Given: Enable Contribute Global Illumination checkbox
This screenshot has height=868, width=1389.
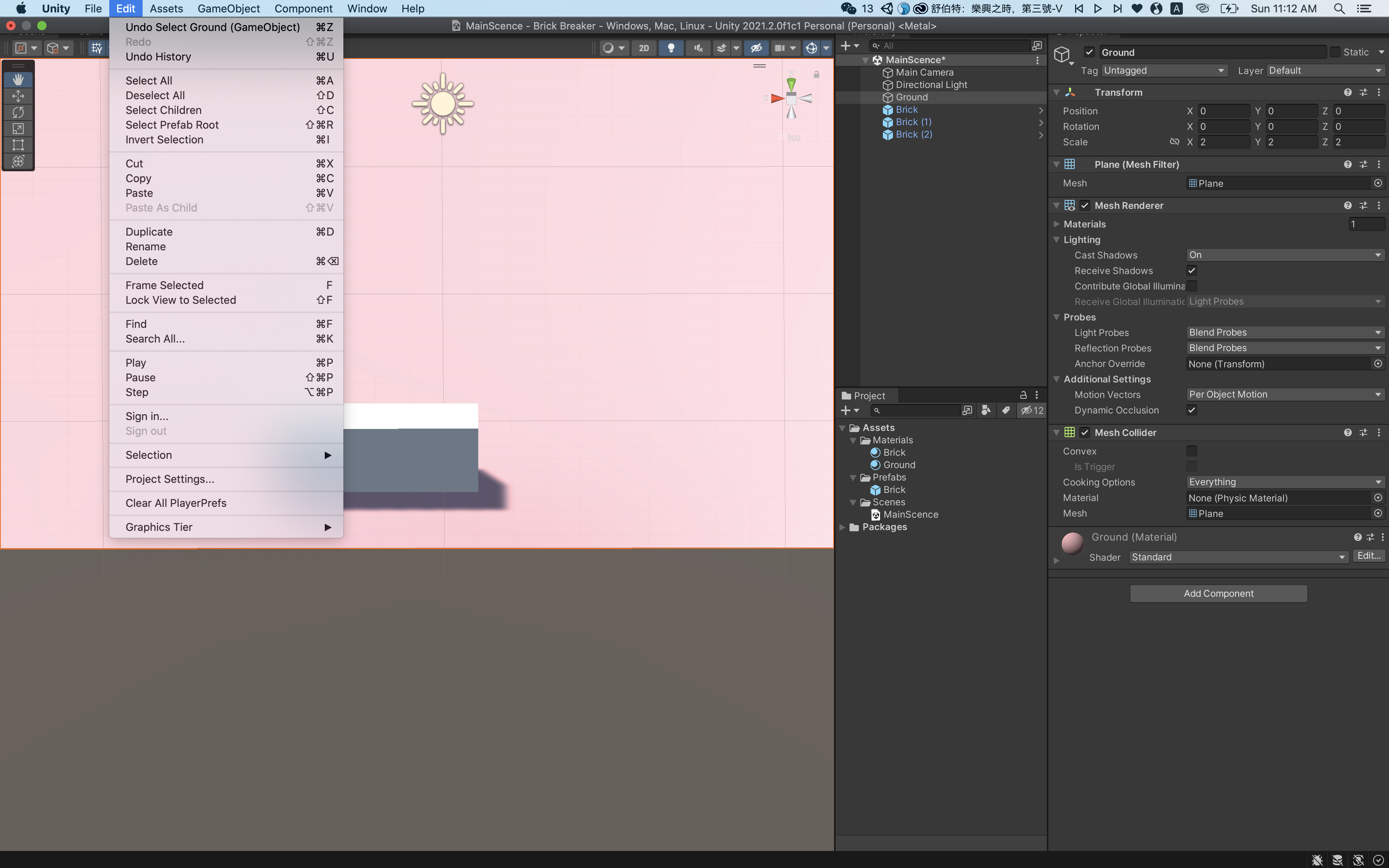Looking at the screenshot, I should (x=1192, y=286).
